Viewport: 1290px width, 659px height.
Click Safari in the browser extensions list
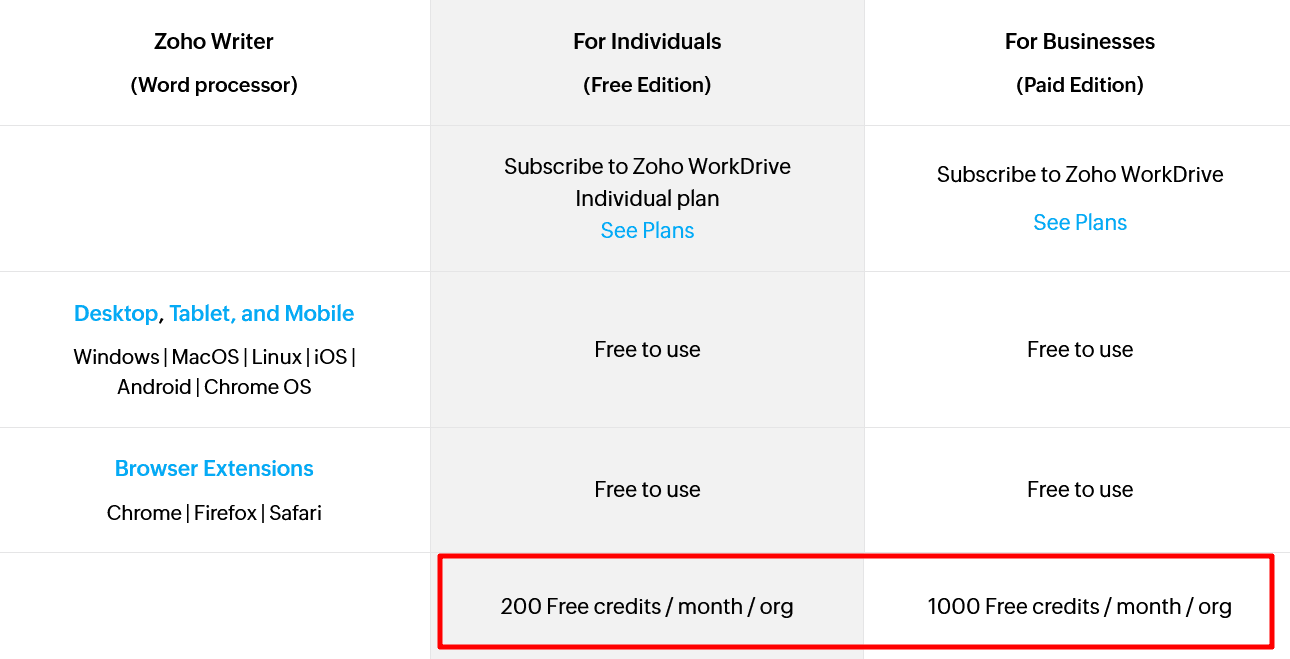[x=295, y=513]
